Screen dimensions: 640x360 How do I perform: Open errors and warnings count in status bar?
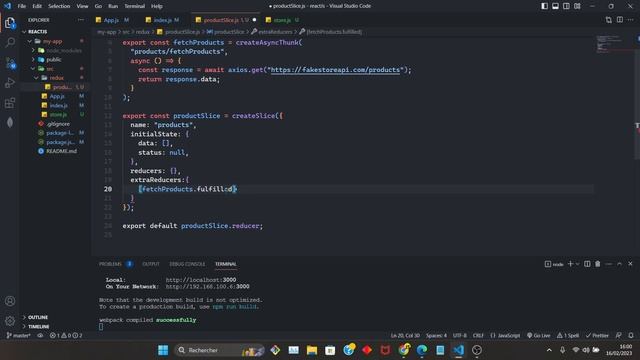pyautogui.click(x=66, y=336)
